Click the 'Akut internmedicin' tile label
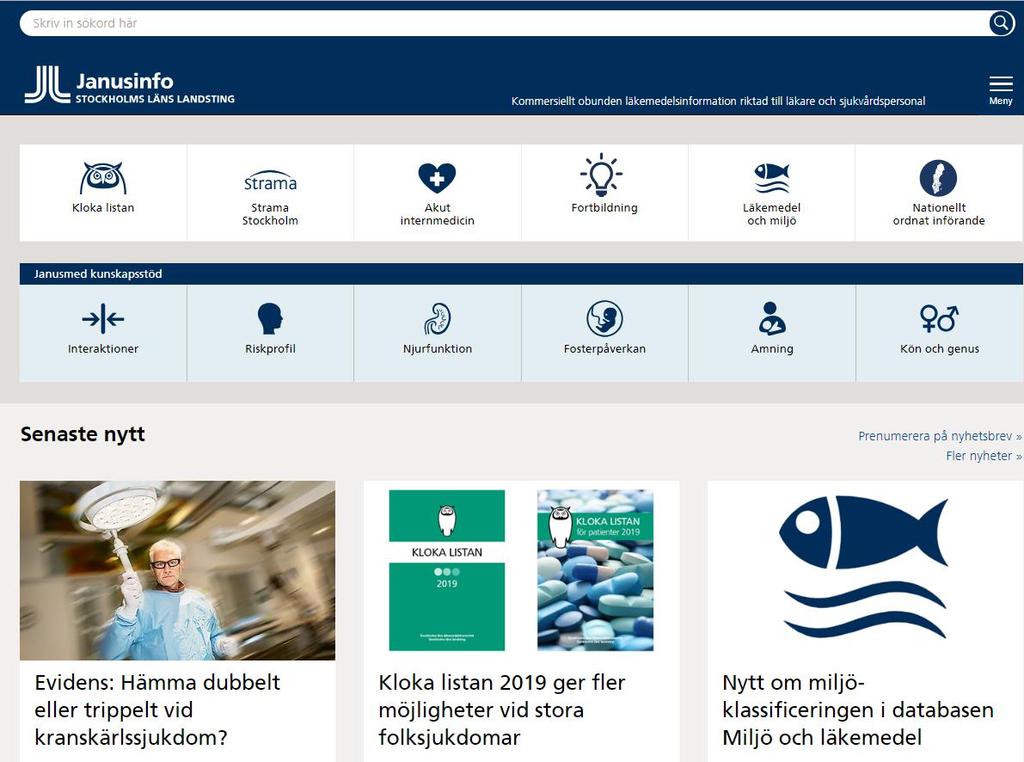1024x762 pixels. pyautogui.click(x=437, y=214)
